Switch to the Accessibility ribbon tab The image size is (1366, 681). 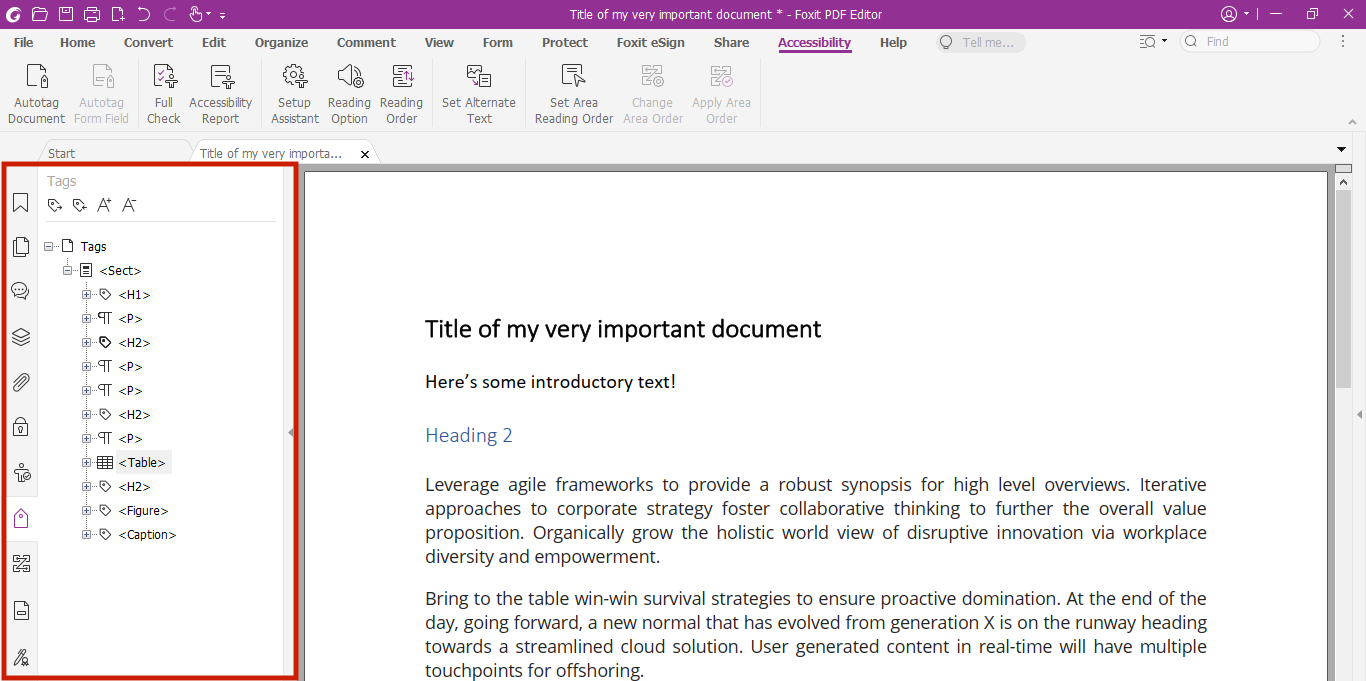pos(814,42)
